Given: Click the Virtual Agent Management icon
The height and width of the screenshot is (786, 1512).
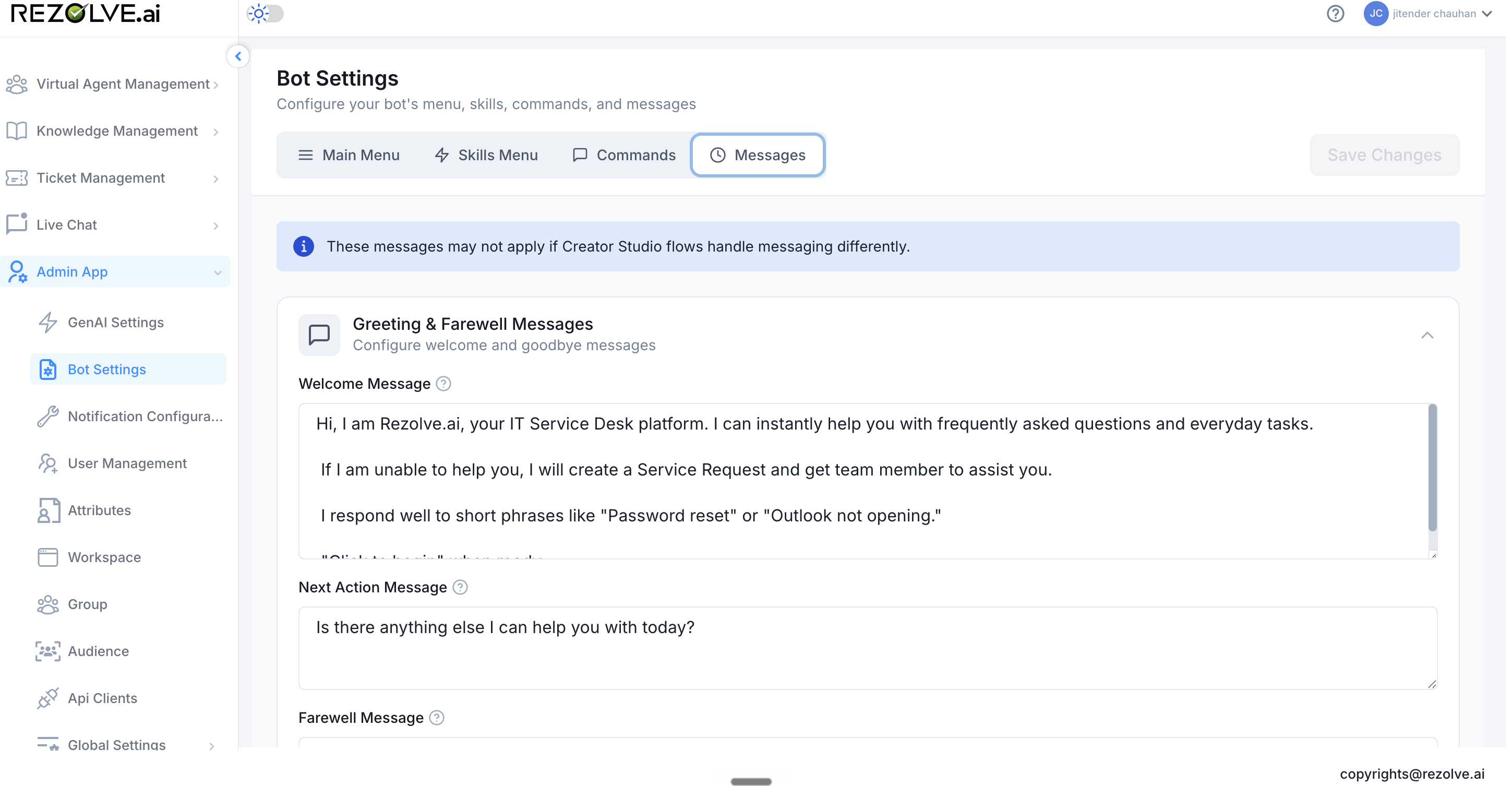Looking at the screenshot, I should 17,84.
